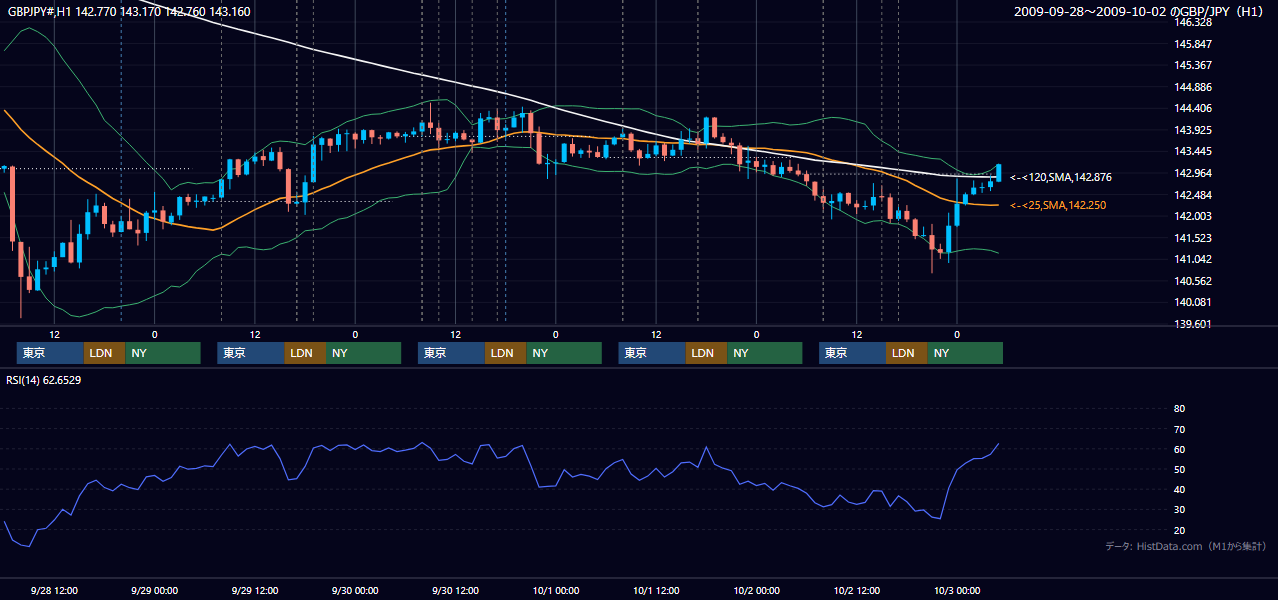Screen dimensions: 1278x600
Task: Select the 9/29 00:00 date label
Action: (x=154, y=590)
